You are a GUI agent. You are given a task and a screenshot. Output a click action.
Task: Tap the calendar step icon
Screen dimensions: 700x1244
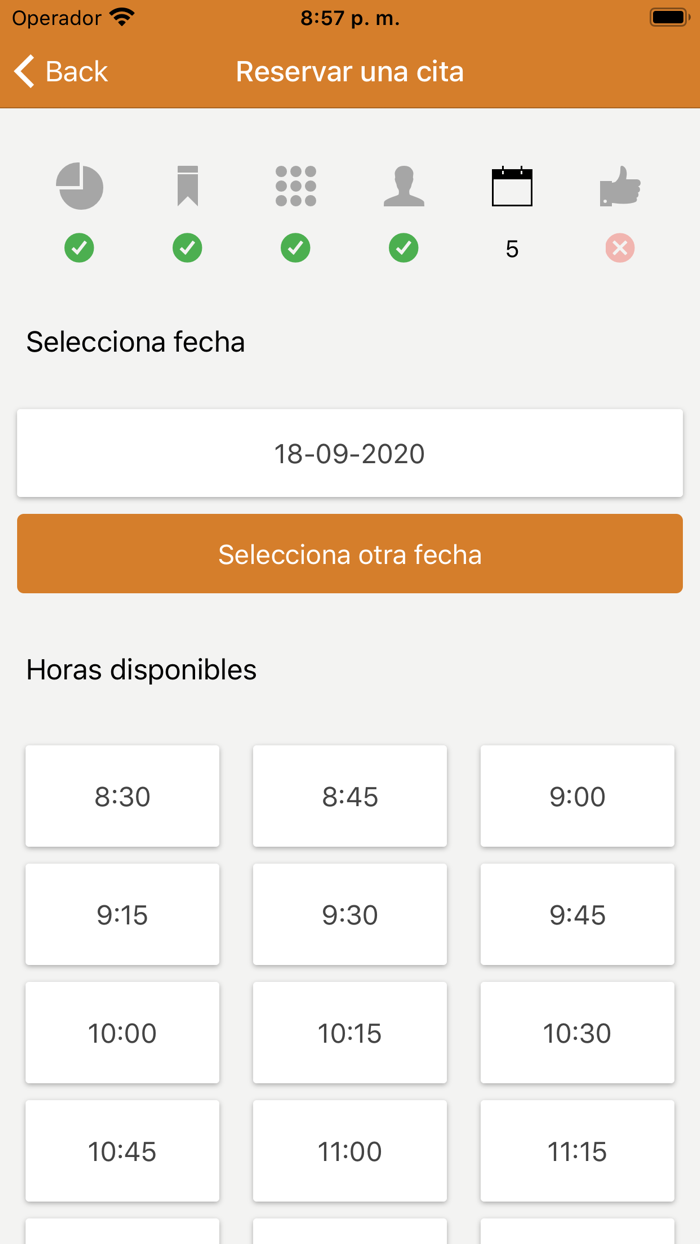pyautogui.click(x=512, y=186)
